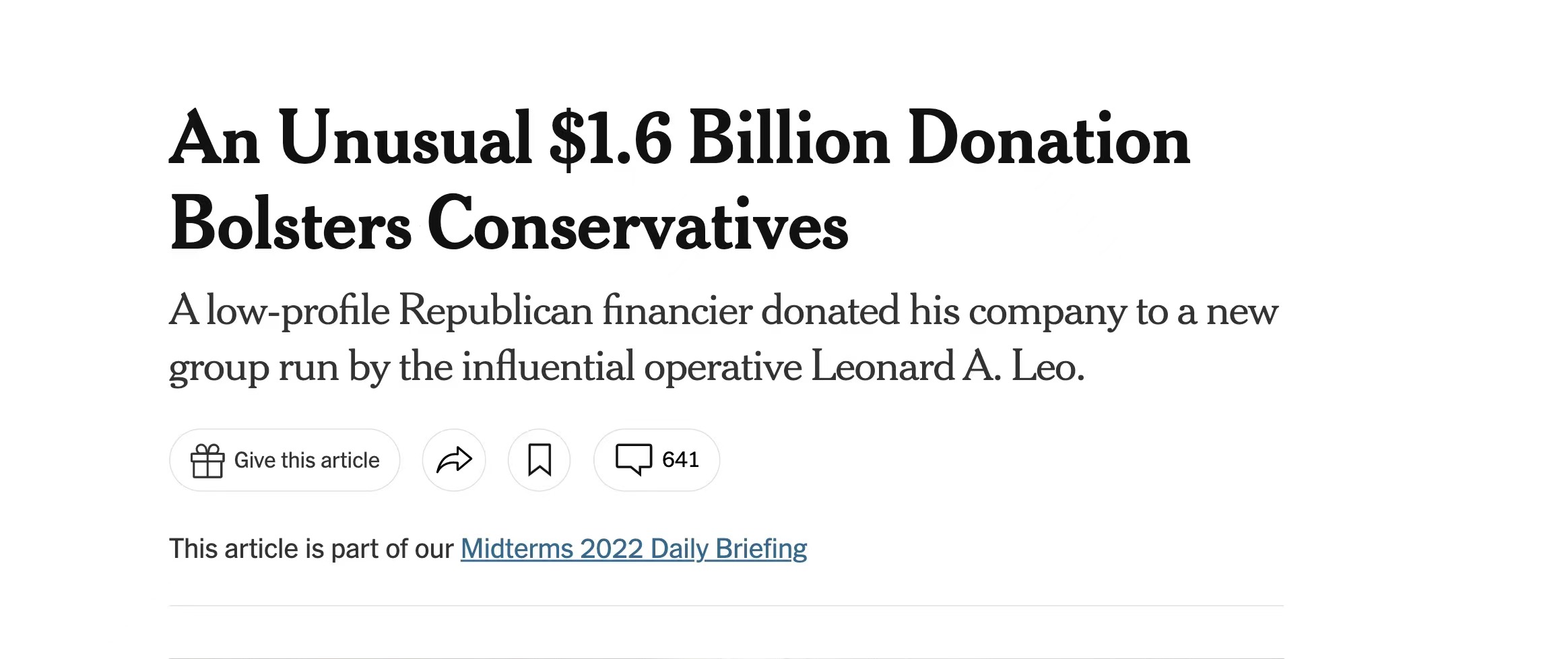
Task: Click the divider line below the briefing link
Action: [726, 606]
